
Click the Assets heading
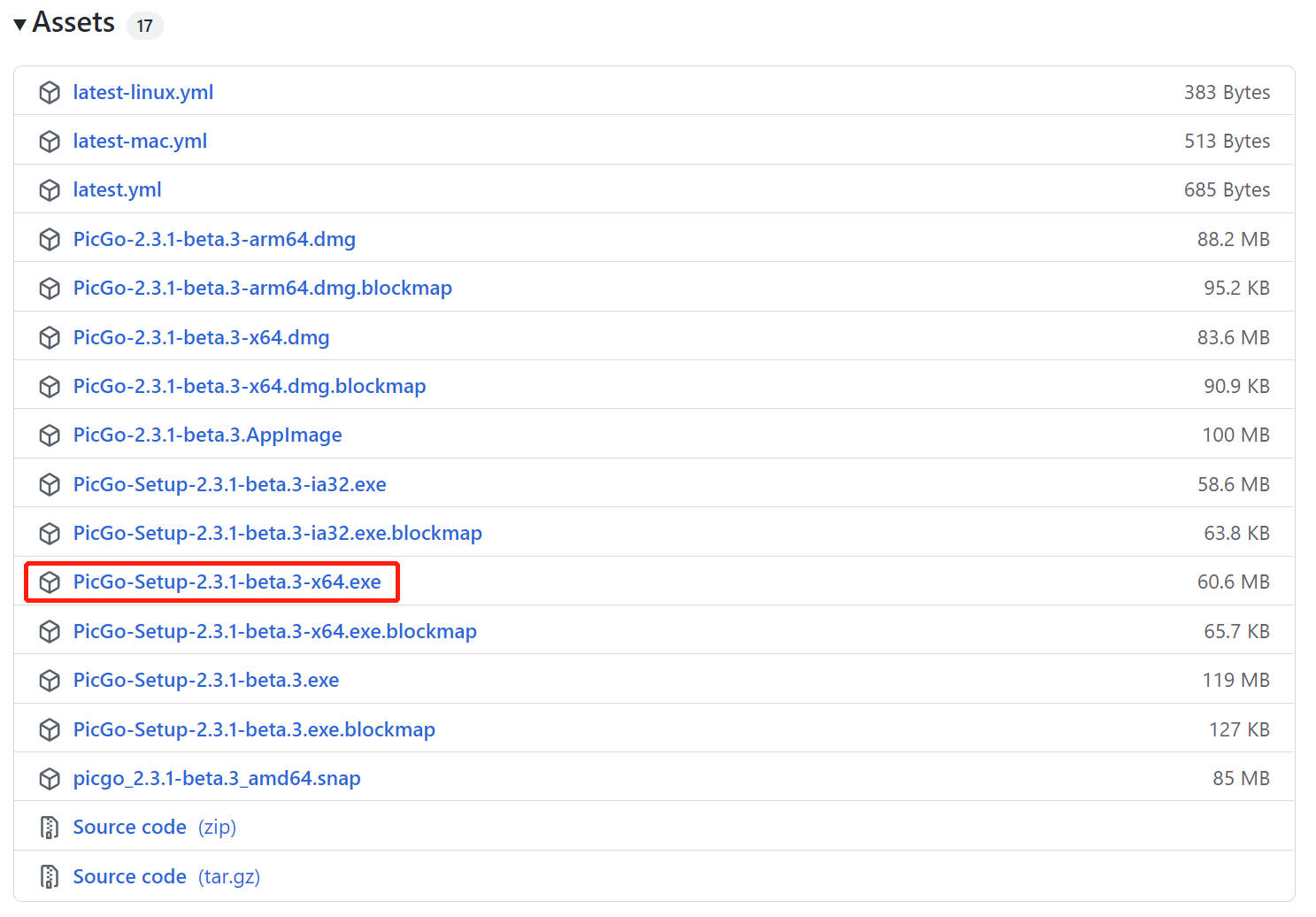pyautogui.click(x=73, y=22)
